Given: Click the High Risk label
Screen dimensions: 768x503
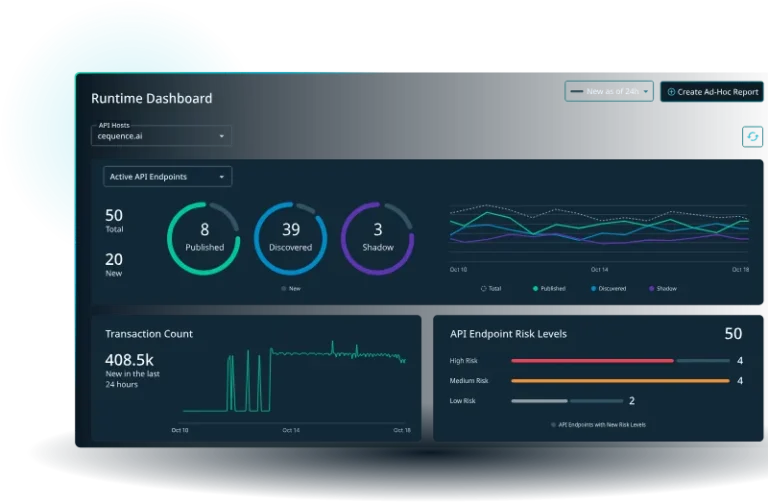Looking at the screenshot, I should tap(463, 360).
